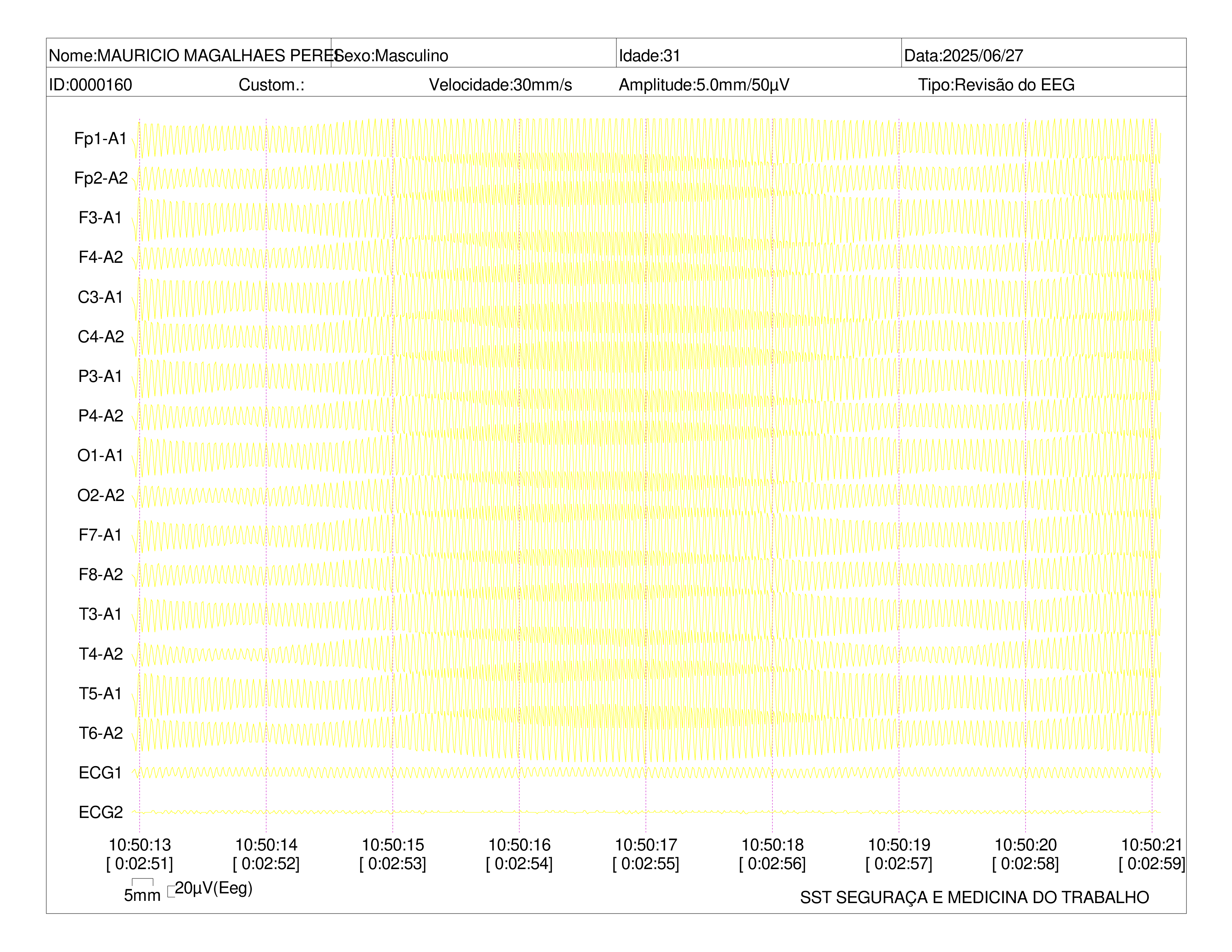Click the 10:50:19 time marker
The image size is (1232, 952).
(x=899, y=845)
